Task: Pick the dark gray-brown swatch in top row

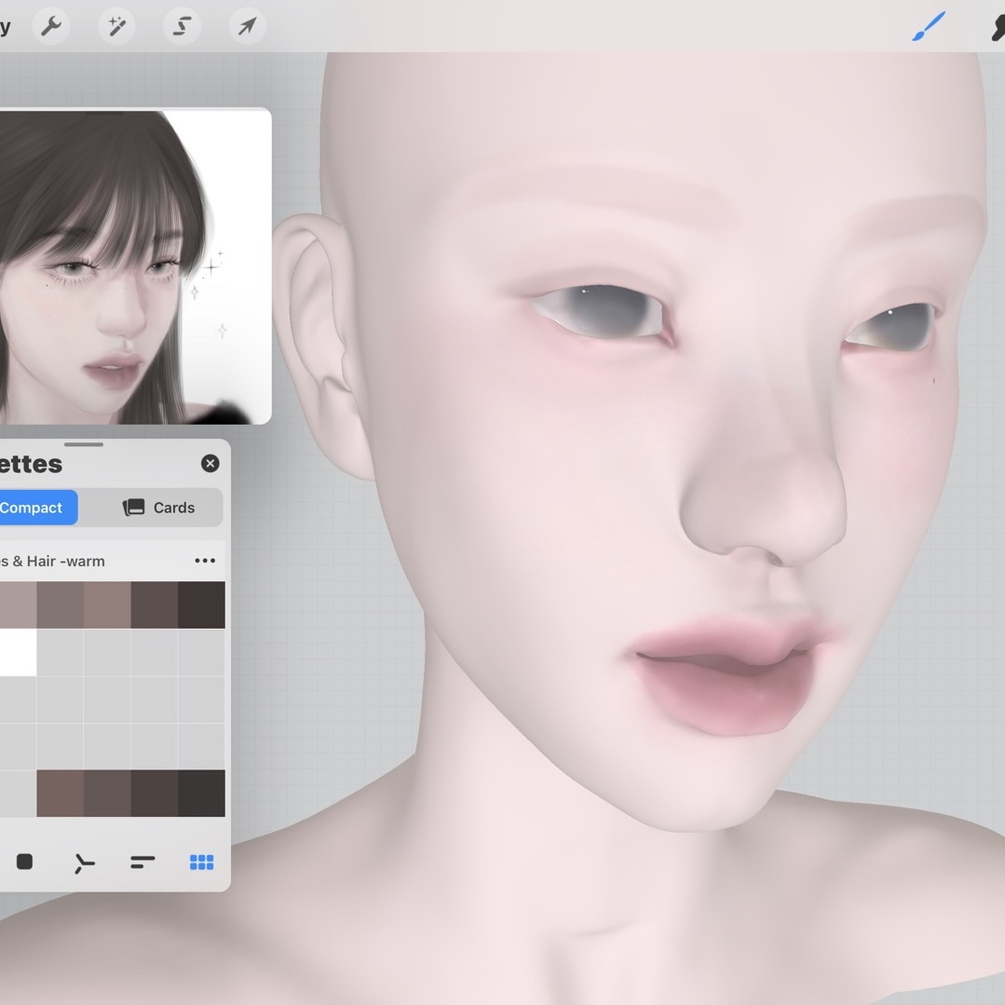Action: [x=154, y=605]
